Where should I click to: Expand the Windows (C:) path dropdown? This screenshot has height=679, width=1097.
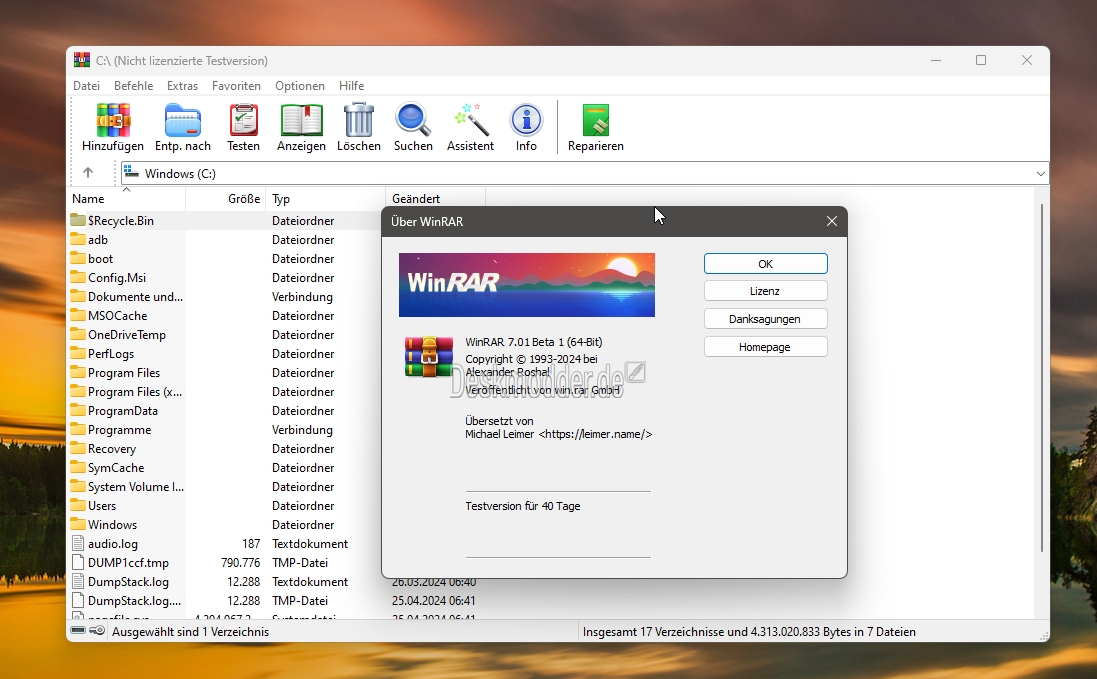click(1040, 173)
